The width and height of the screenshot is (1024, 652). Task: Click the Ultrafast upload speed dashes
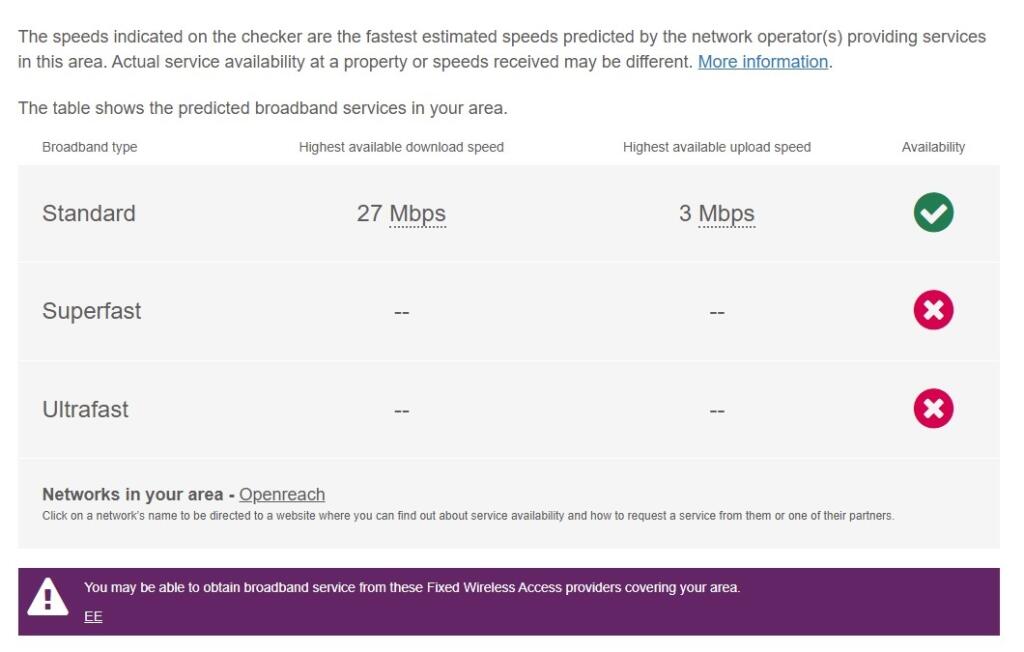tap(717, 412)
